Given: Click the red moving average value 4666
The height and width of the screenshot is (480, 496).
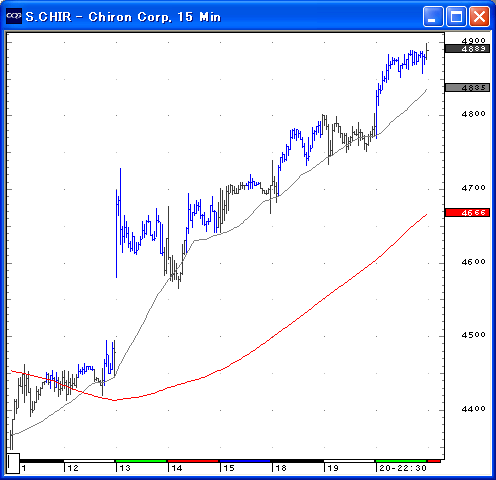Looking at the screenshot, I should (x=467, y=212).
